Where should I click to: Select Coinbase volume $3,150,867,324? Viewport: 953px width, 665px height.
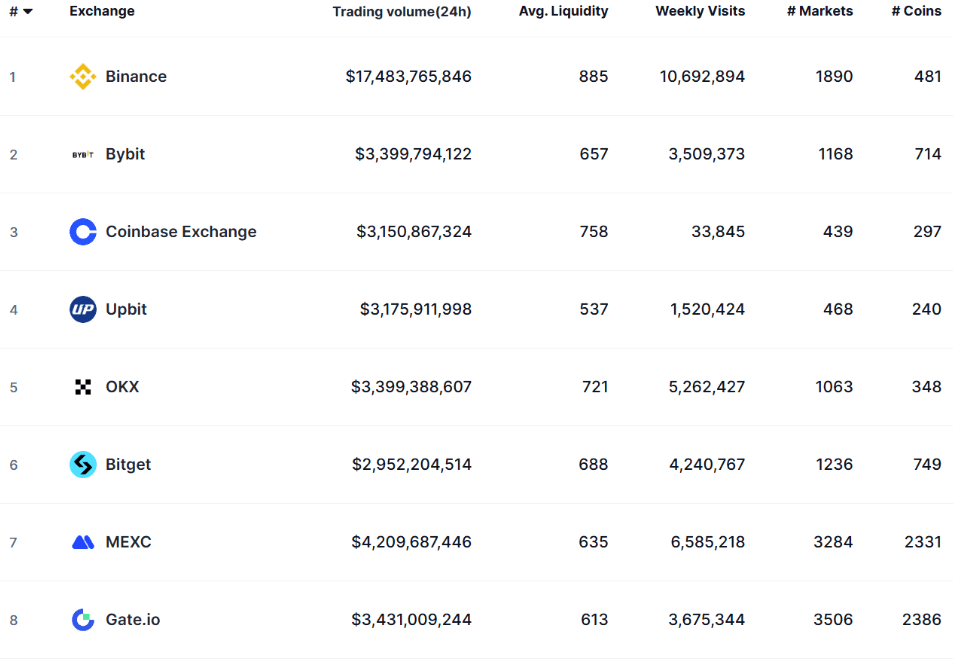(414, 232)
